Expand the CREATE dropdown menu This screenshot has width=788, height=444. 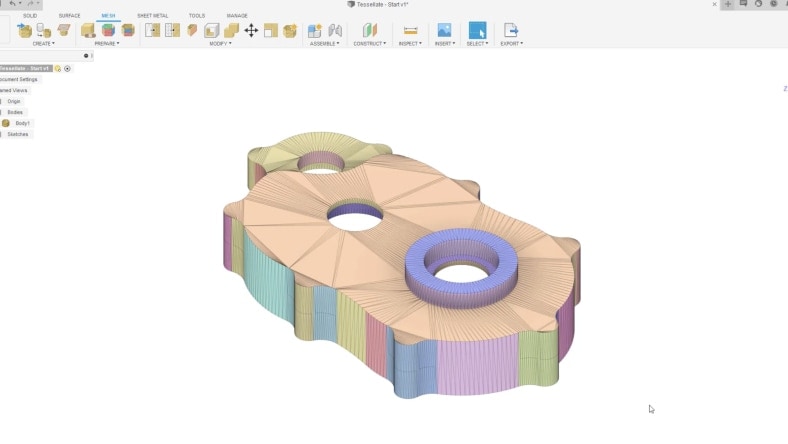point(43,44)
